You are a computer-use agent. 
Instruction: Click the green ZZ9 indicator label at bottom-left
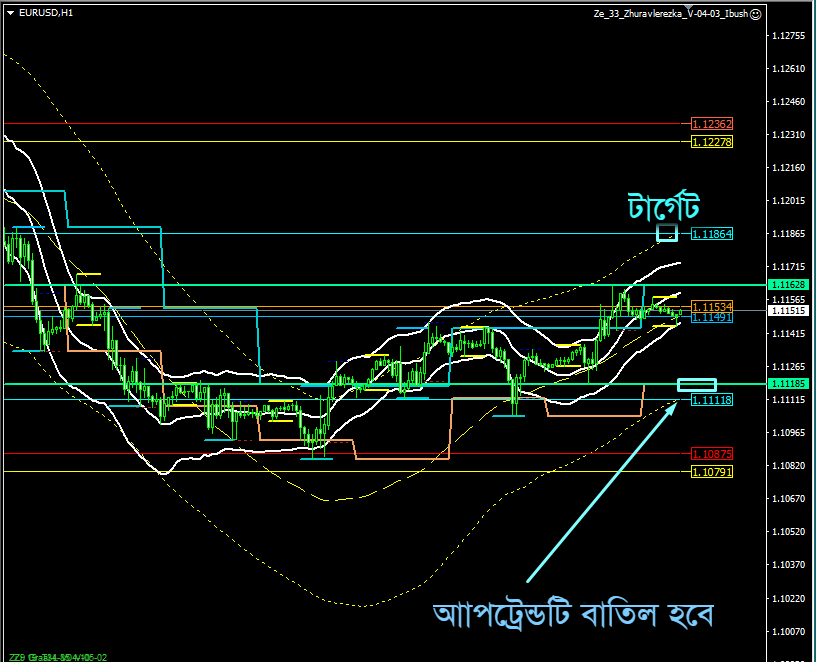pos(57,657)
